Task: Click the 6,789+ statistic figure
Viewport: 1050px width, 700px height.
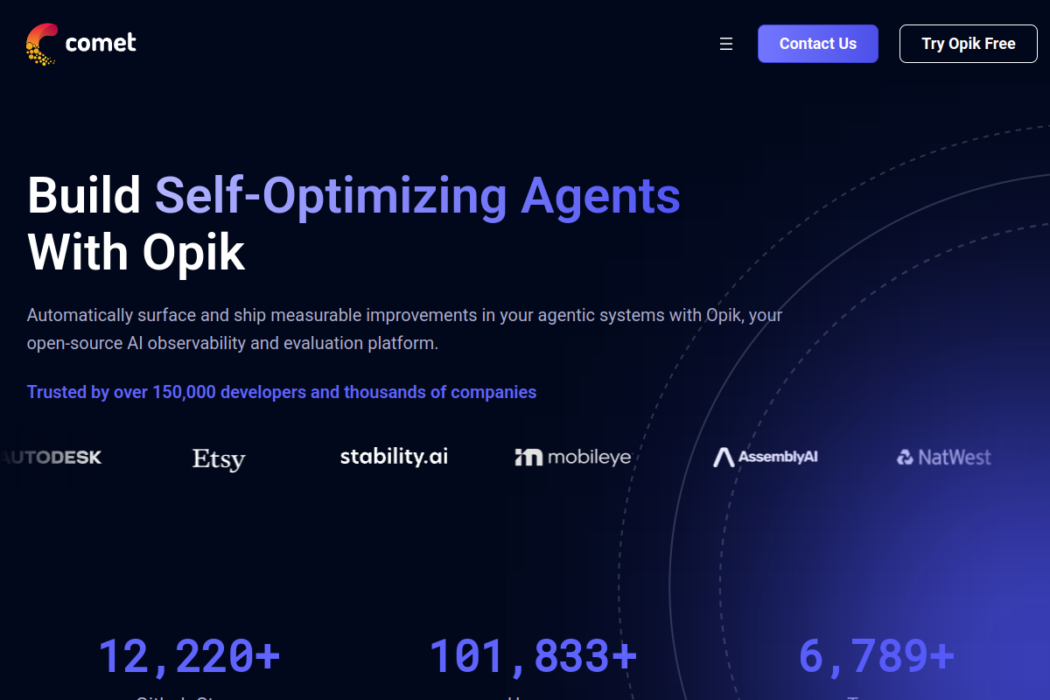Action: coord(876,656)
